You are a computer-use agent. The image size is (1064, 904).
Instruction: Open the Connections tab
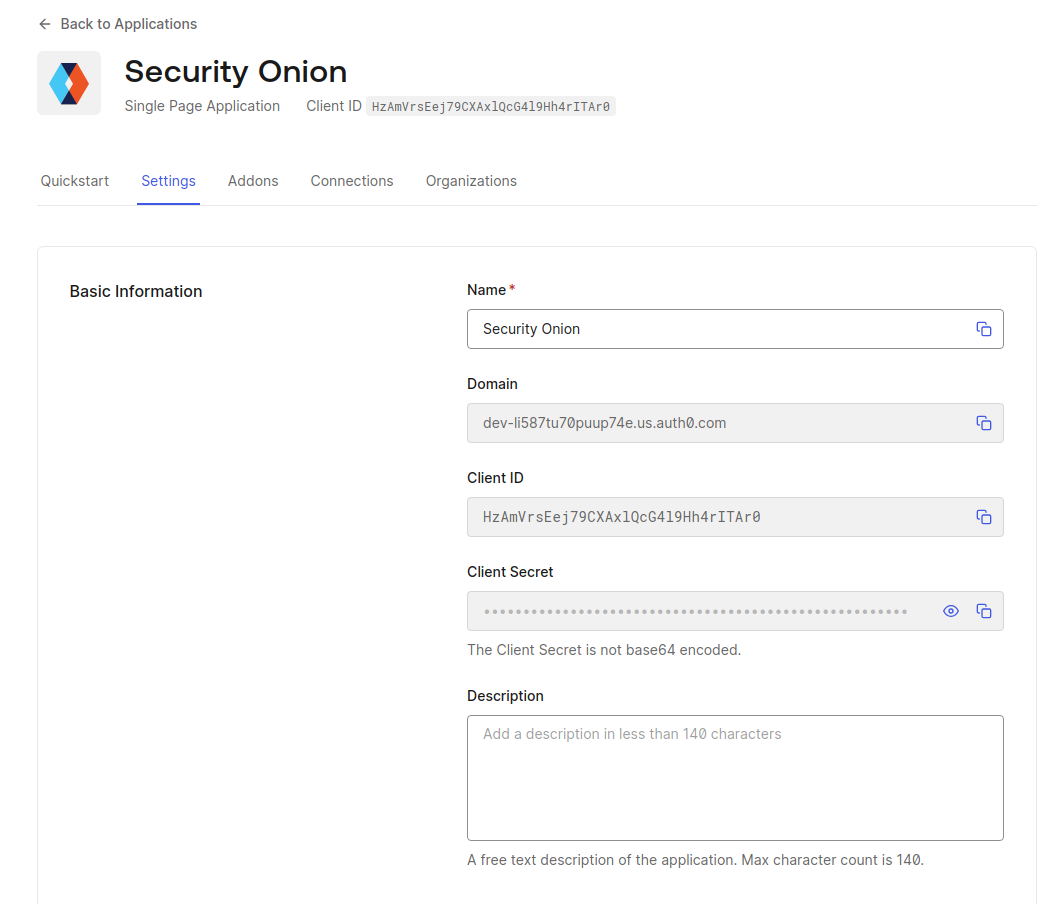click(352, 181)
